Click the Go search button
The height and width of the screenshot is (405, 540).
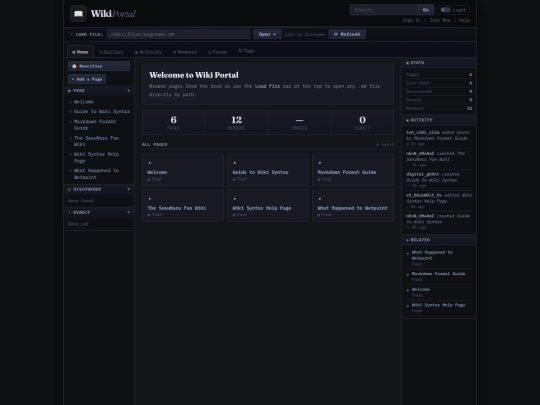pos(426,10)
